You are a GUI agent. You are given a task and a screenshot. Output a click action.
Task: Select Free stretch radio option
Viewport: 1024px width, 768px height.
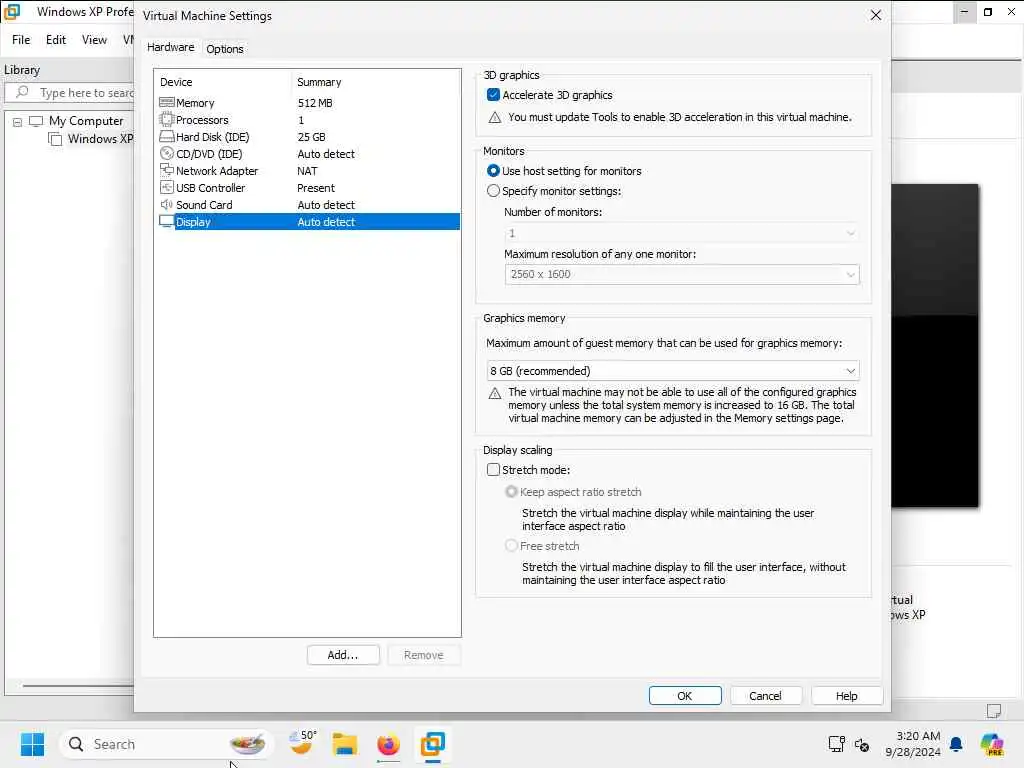(x=511, y=545)
